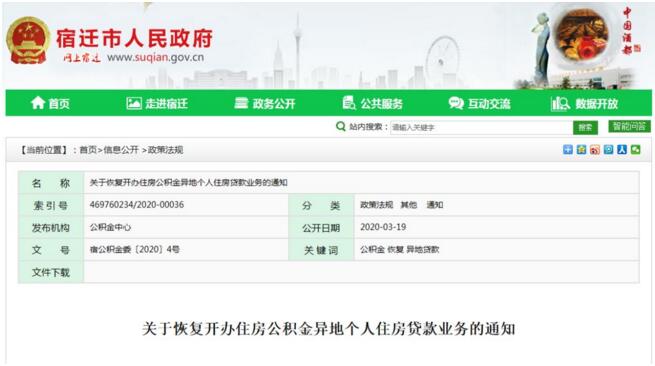Open the 智能问答 button
655x366 pixels.
(x=629, y=126)
